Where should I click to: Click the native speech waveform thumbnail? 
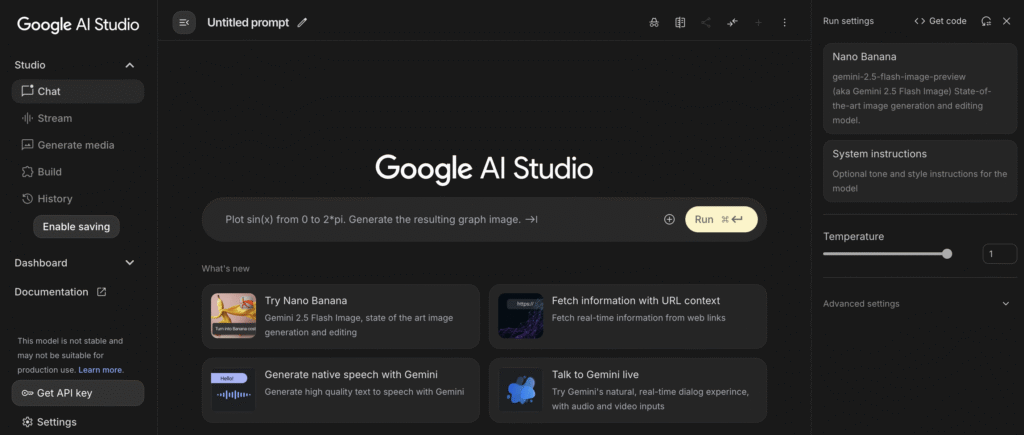pos(233,389)
